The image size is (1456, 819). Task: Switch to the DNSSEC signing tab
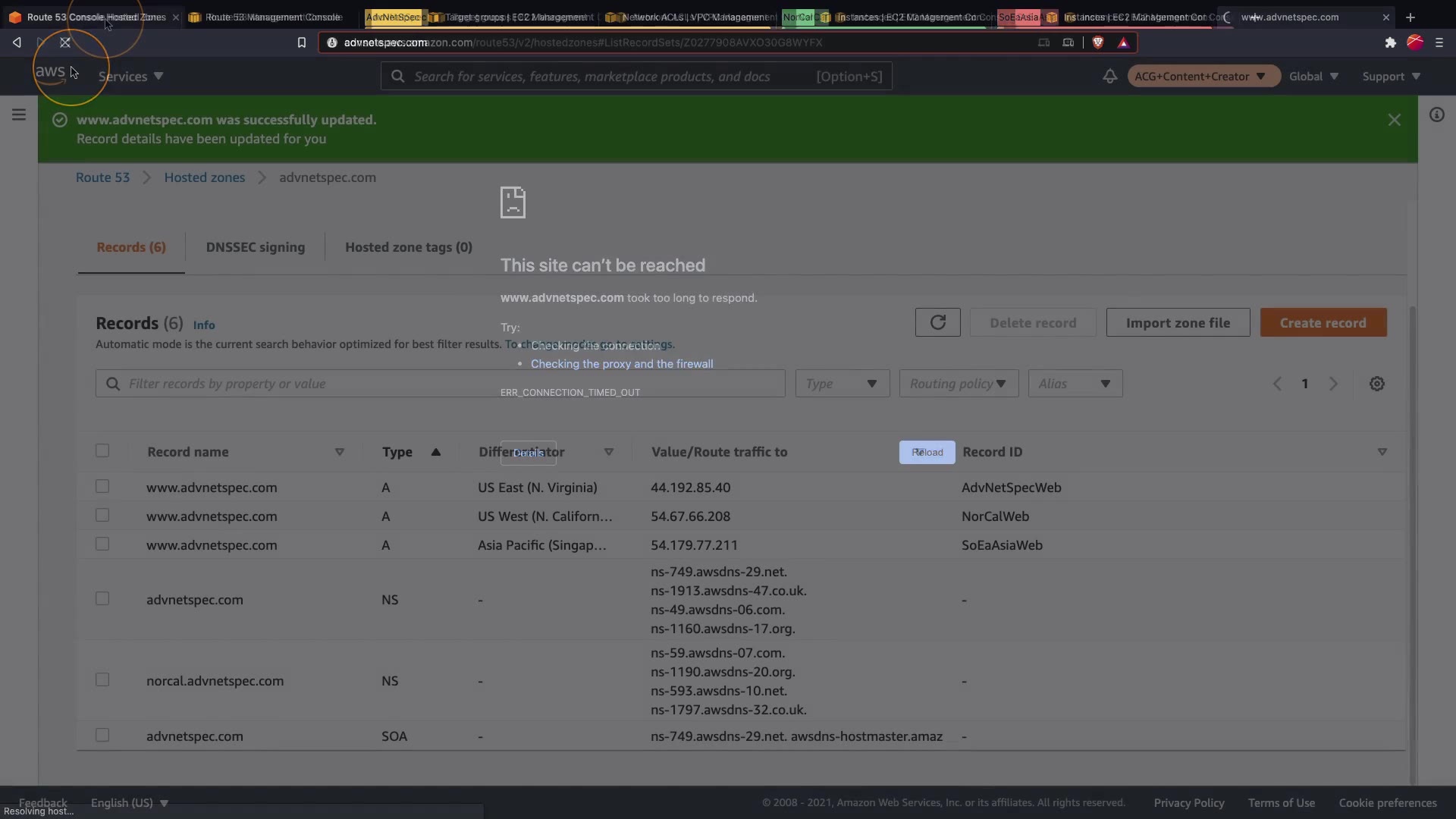point(255,247)
